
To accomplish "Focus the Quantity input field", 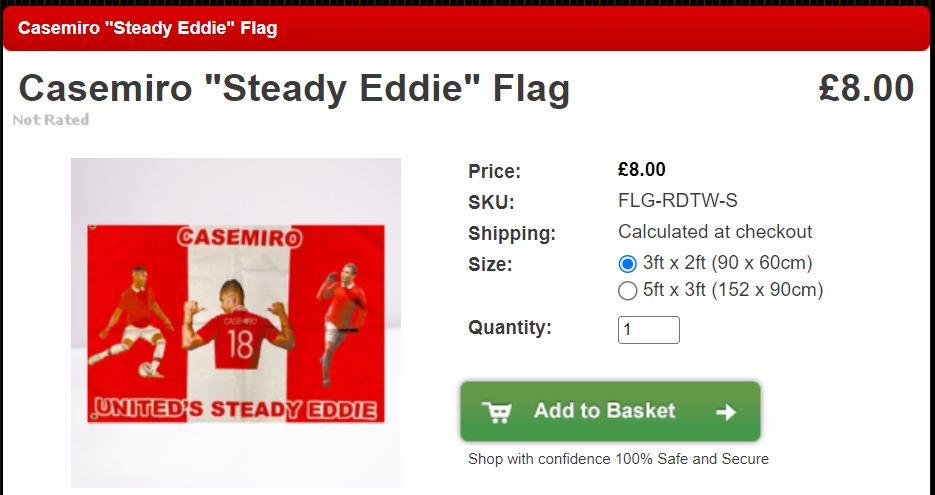I will pos(648,330).
